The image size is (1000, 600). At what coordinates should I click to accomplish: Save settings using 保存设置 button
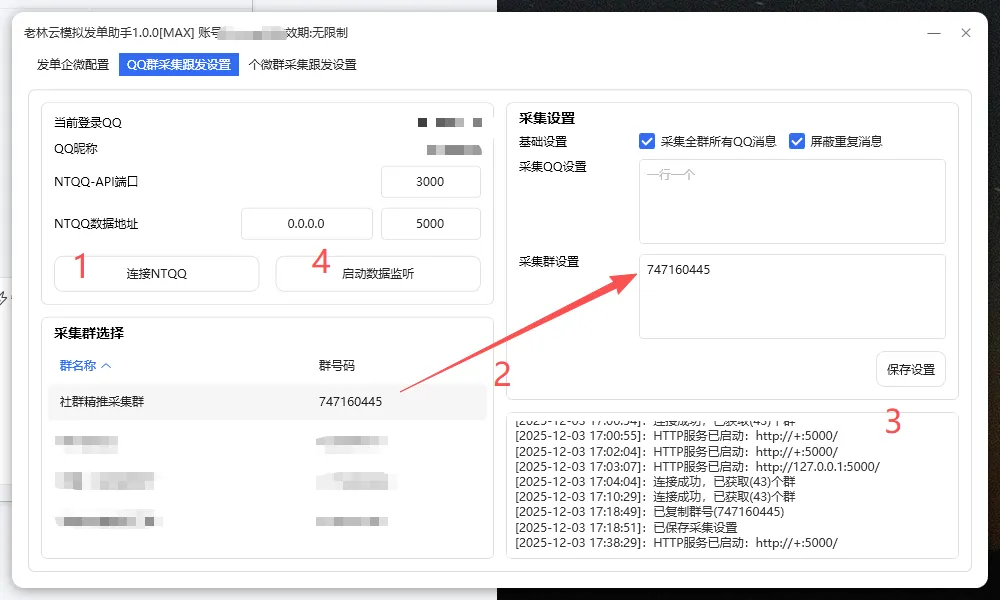click(910, 369)
